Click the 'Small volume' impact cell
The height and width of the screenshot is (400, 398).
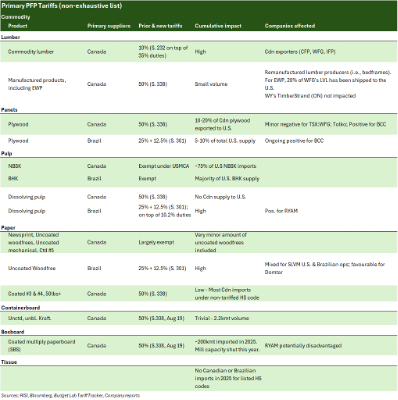[211, 84]
